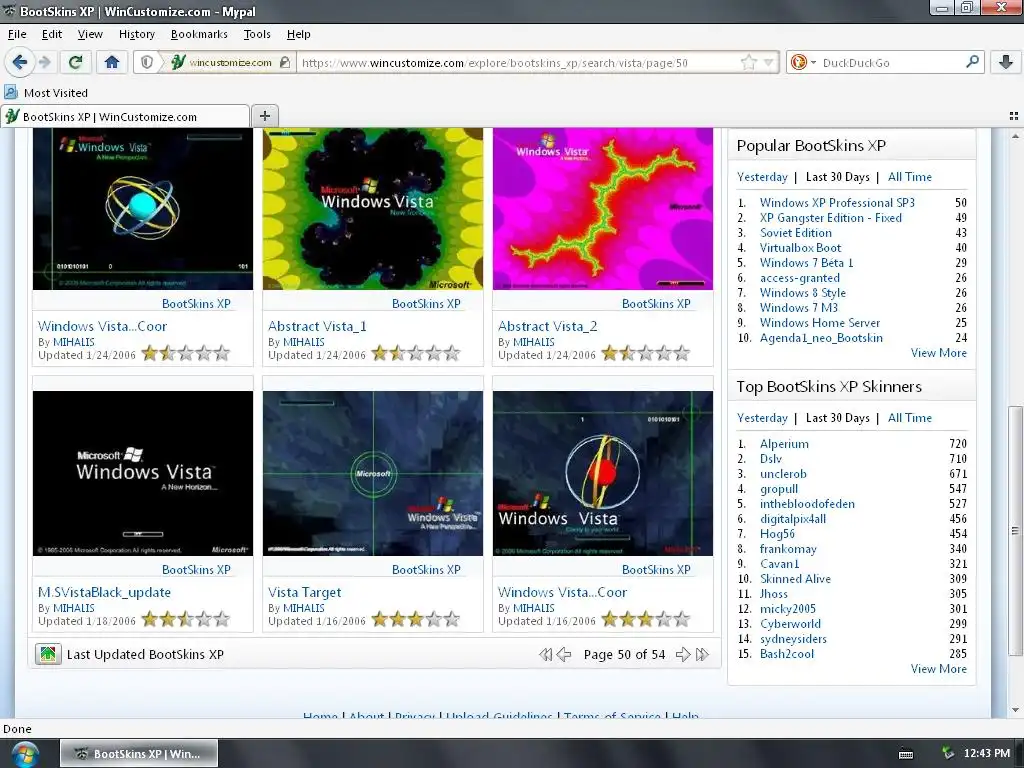Select Yesterday under Popular BootSkins XP

(x=762, y=177)
